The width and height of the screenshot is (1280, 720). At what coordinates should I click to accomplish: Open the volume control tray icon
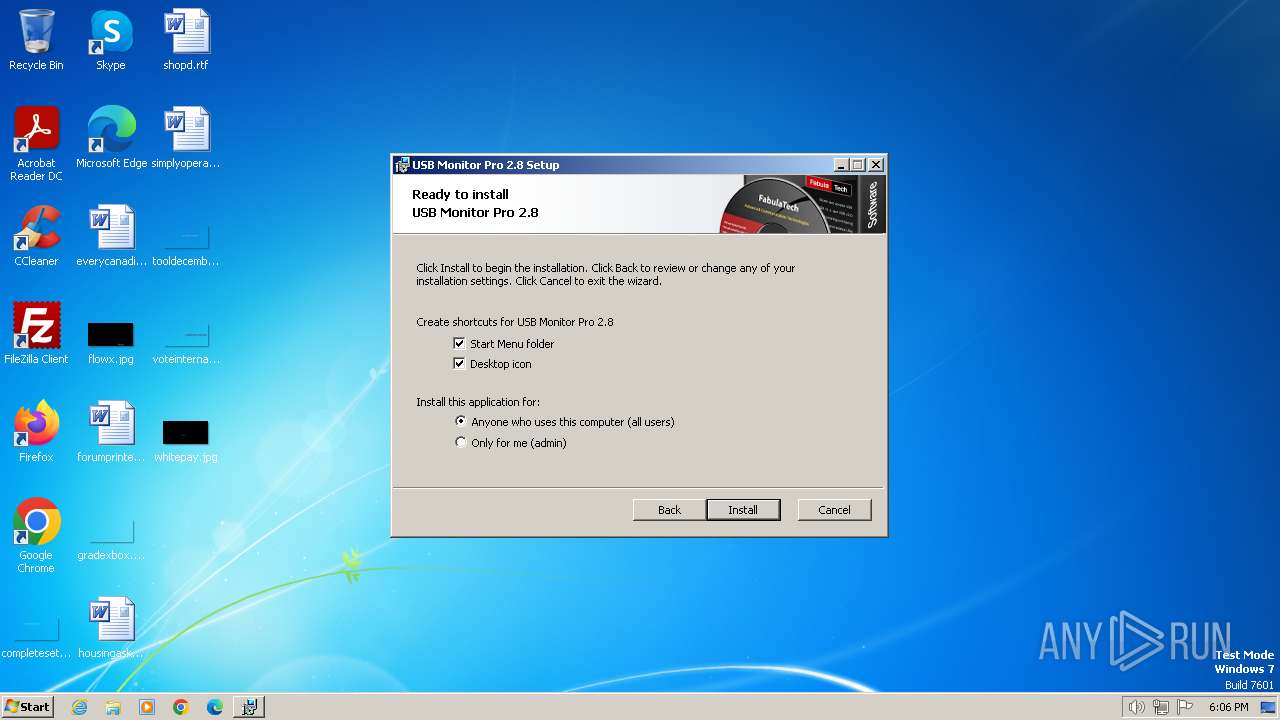pos(1136,707)
